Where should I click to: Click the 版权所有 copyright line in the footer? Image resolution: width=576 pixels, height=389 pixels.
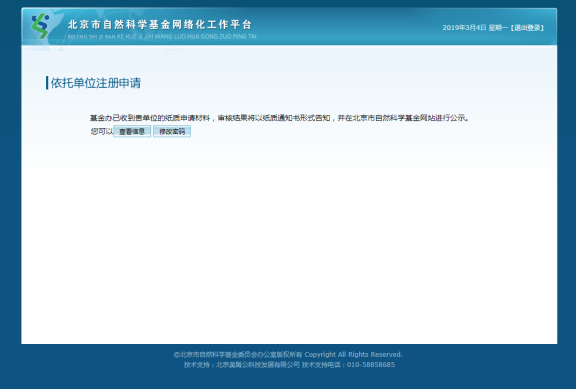(x=238, y=354)
